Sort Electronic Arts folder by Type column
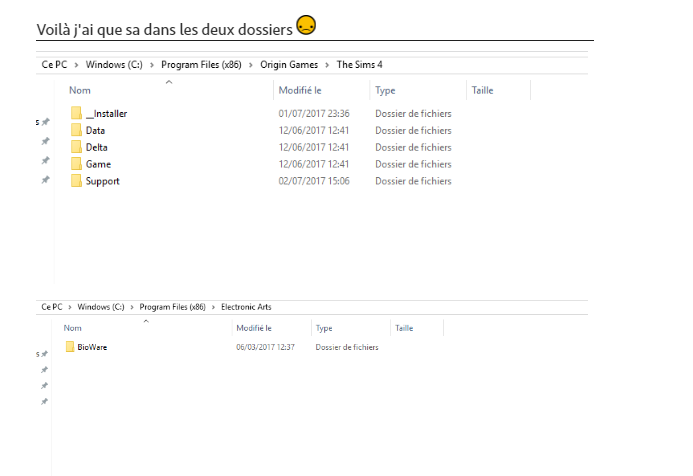 click(324, 328)
